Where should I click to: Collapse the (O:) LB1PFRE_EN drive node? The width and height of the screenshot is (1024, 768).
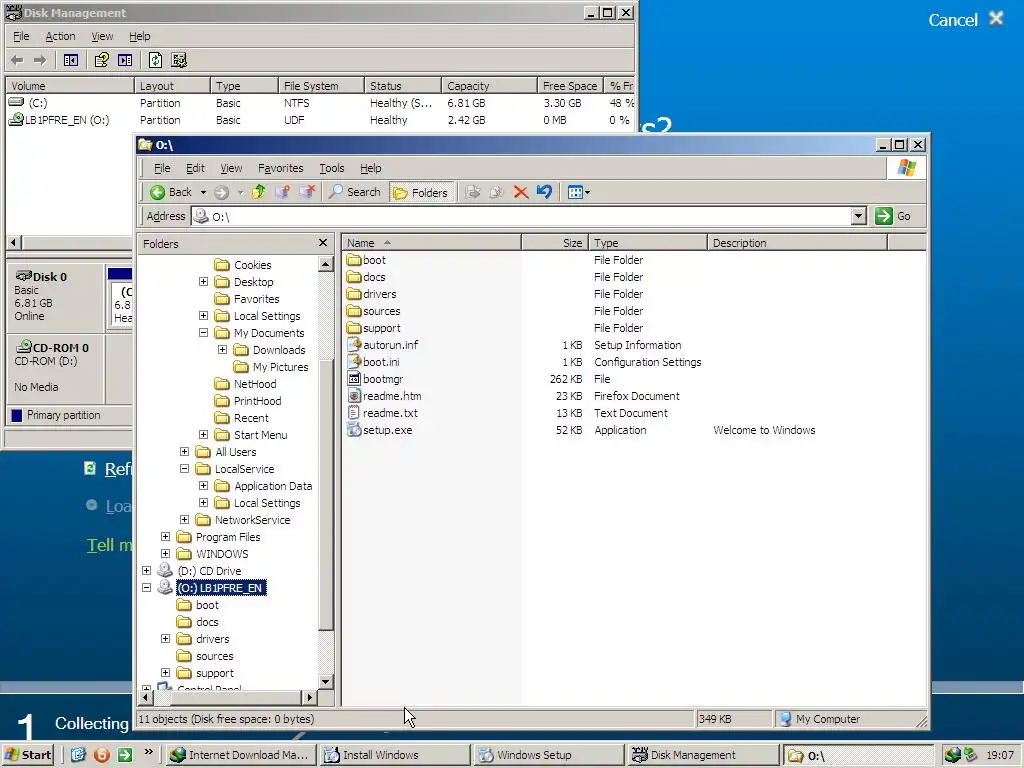146,587
